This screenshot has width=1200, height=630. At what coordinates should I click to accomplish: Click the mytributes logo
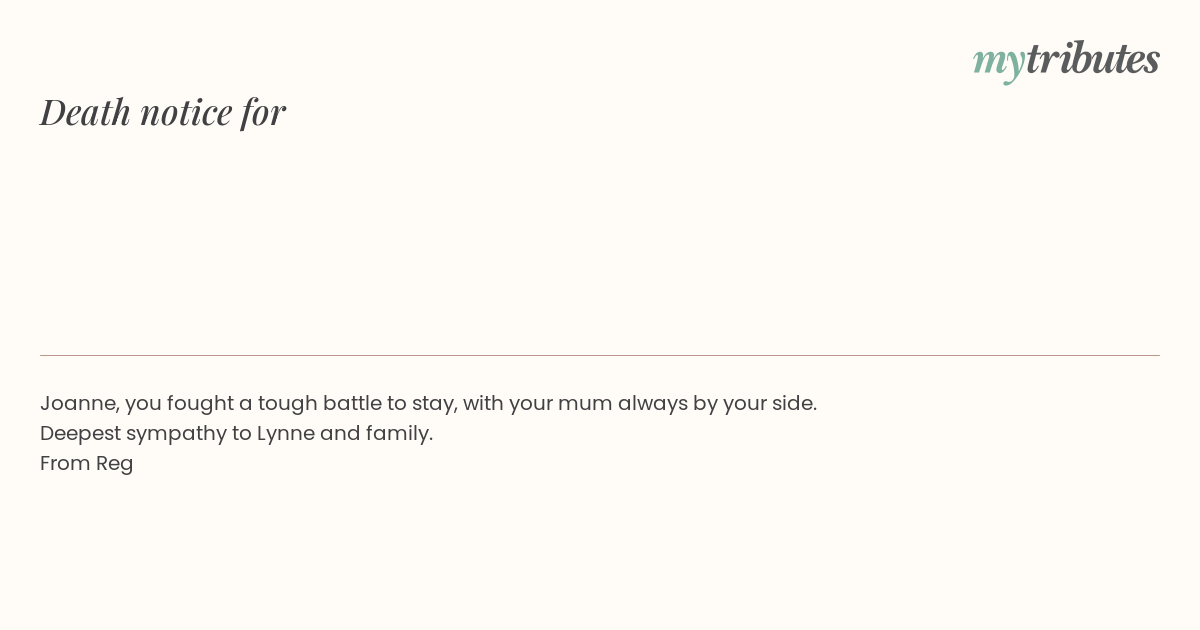(x=1066, y=60)
